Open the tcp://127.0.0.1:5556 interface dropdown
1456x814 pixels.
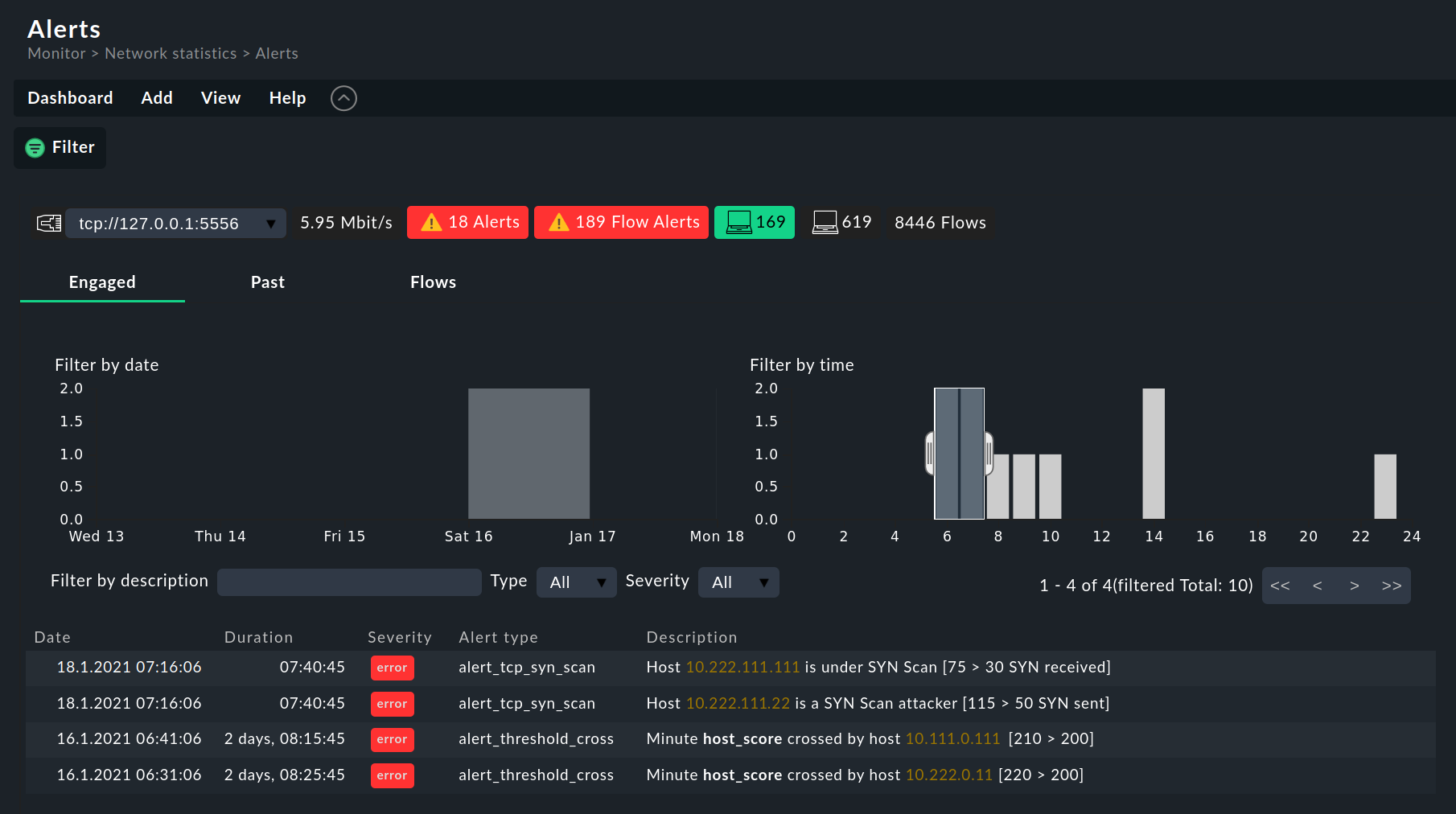[x=175, y=223]
